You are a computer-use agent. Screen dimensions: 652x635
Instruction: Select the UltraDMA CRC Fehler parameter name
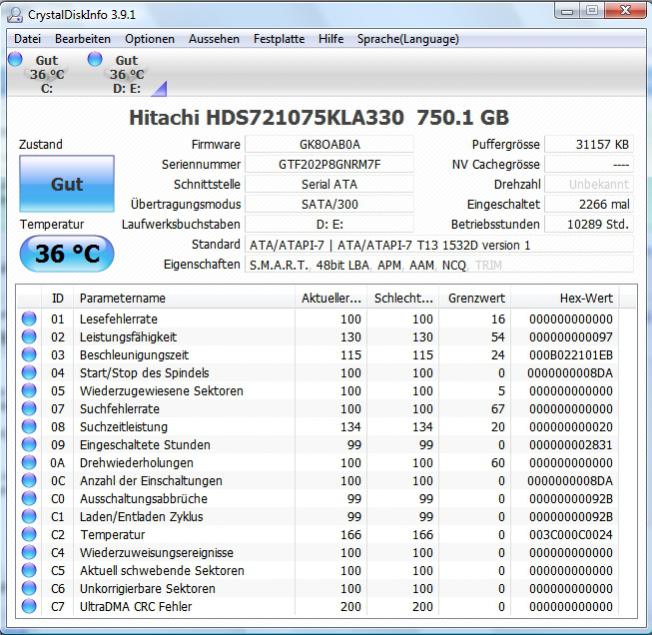136,606
